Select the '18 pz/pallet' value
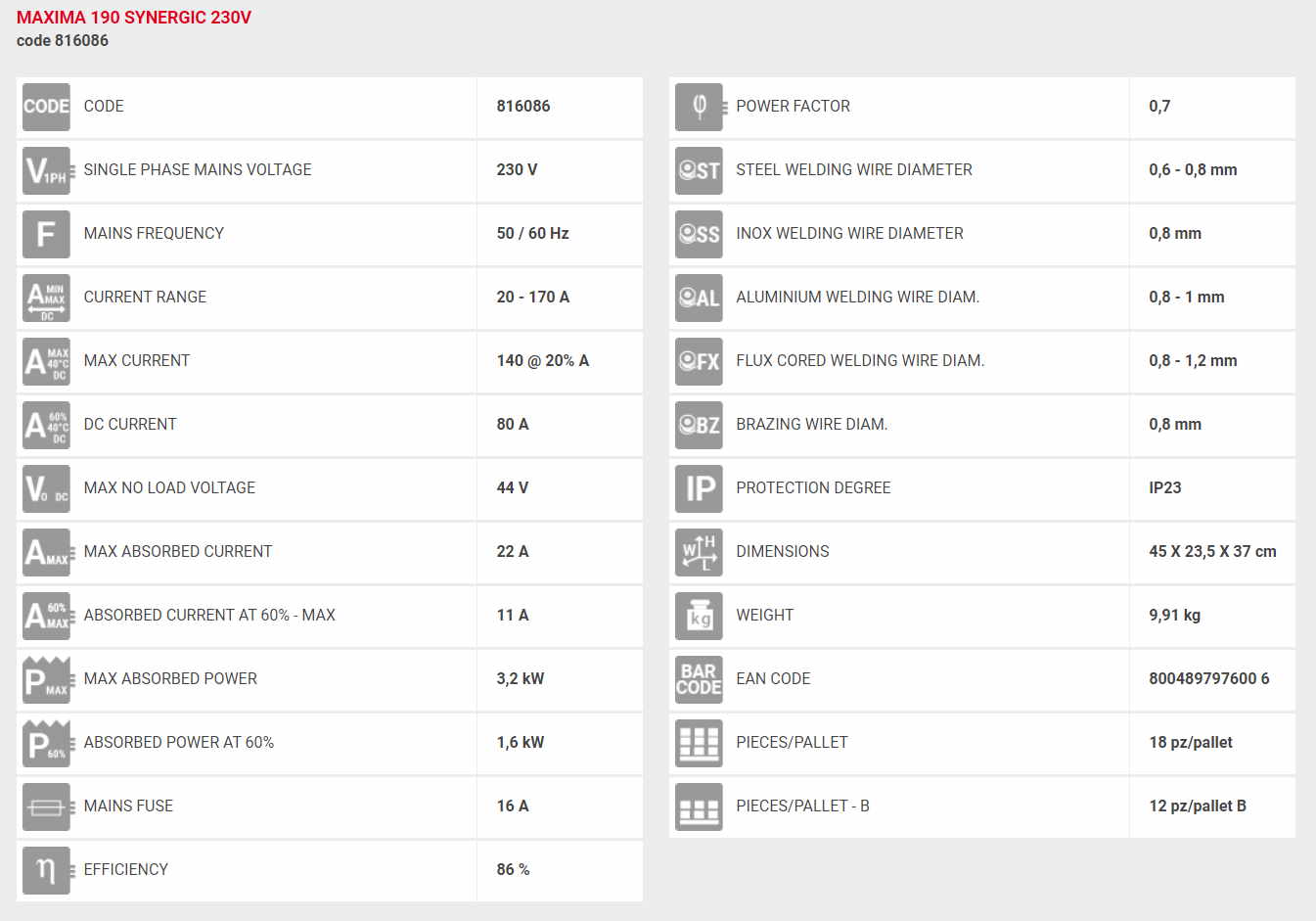 (x=1190, y=743)
